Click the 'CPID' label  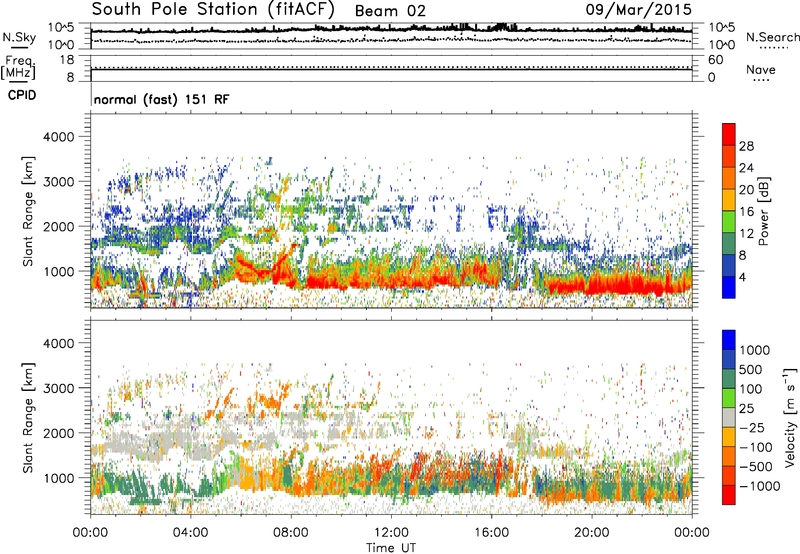(x=22, y=95)
